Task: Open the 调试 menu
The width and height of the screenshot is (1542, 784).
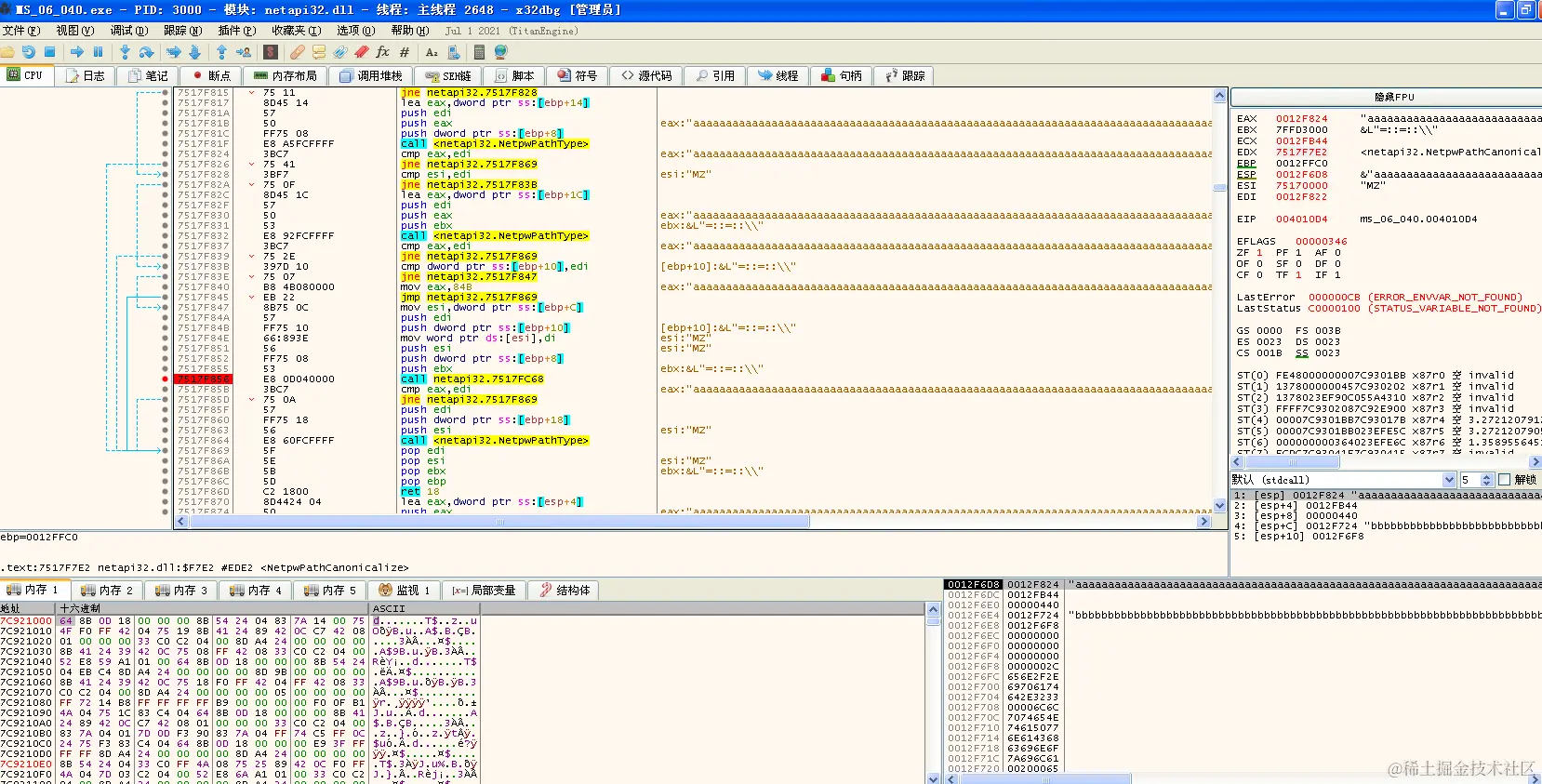Action: coord(129,31)
